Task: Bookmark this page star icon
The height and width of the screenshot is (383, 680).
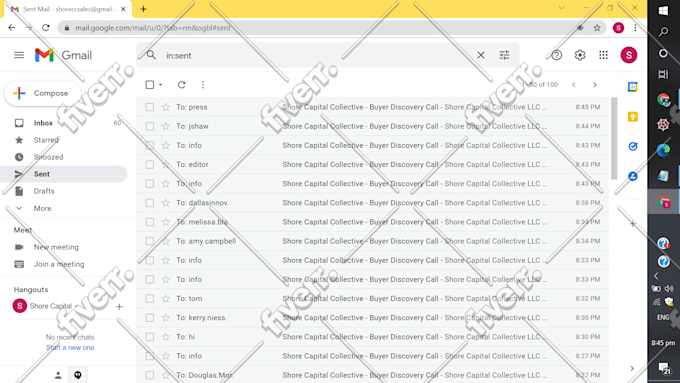Action: click(597, 28)
